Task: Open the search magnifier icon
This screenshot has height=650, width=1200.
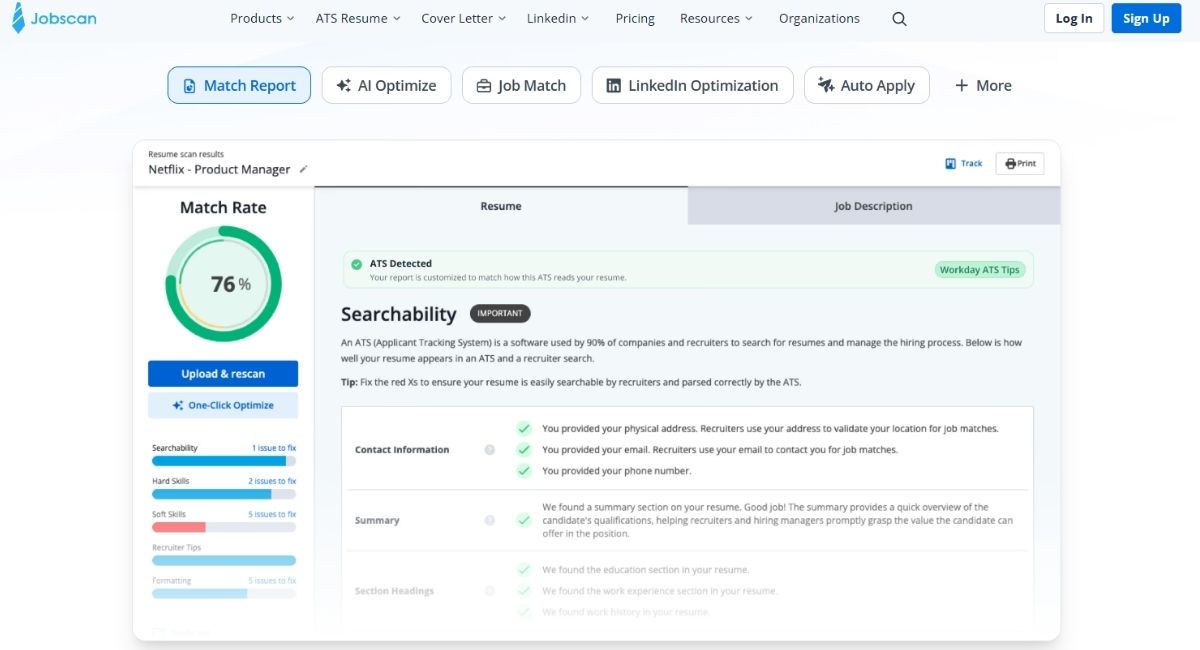Action: pos(899,19)
